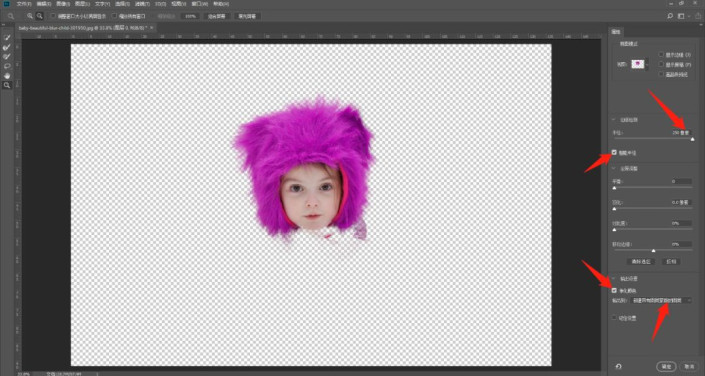705x376 pixels.
Task: Collapse the Edge Detection section
Action: [613, 120]
